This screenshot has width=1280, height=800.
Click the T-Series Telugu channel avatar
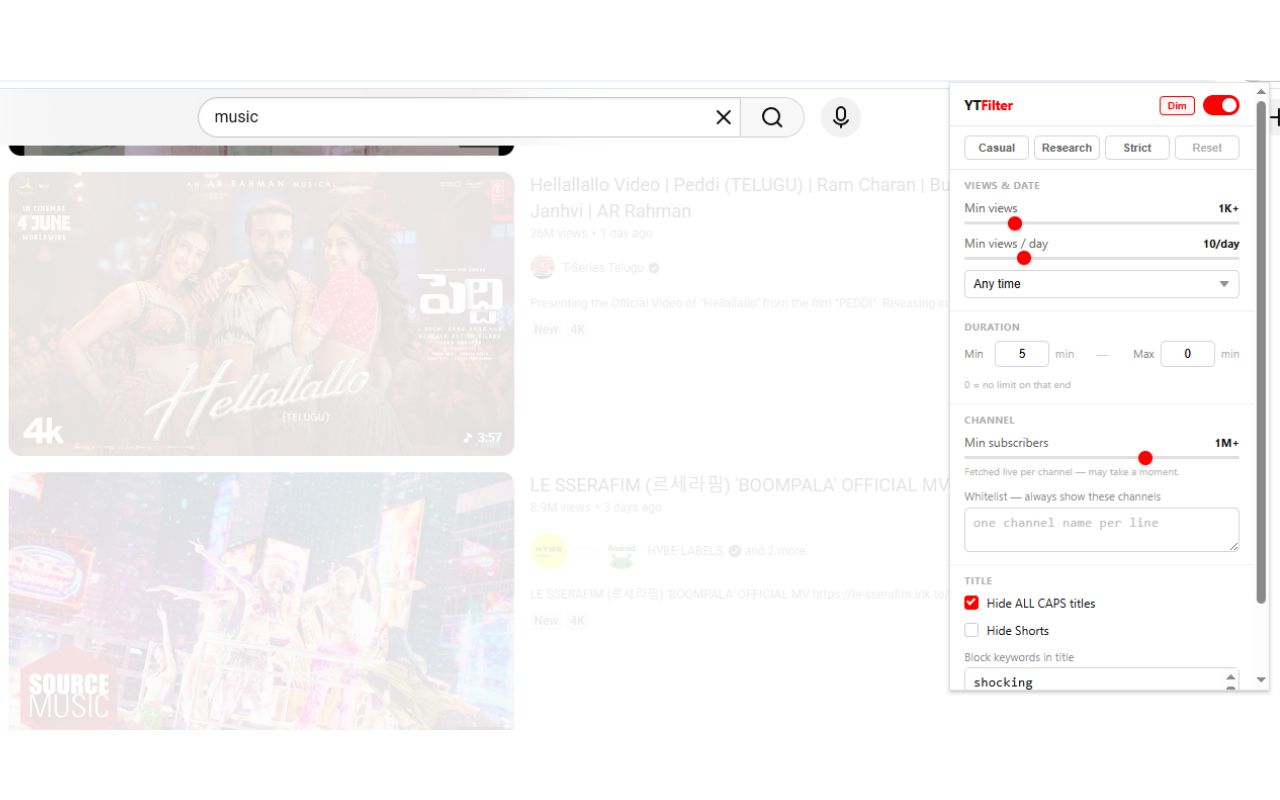[x=542, y=267]
